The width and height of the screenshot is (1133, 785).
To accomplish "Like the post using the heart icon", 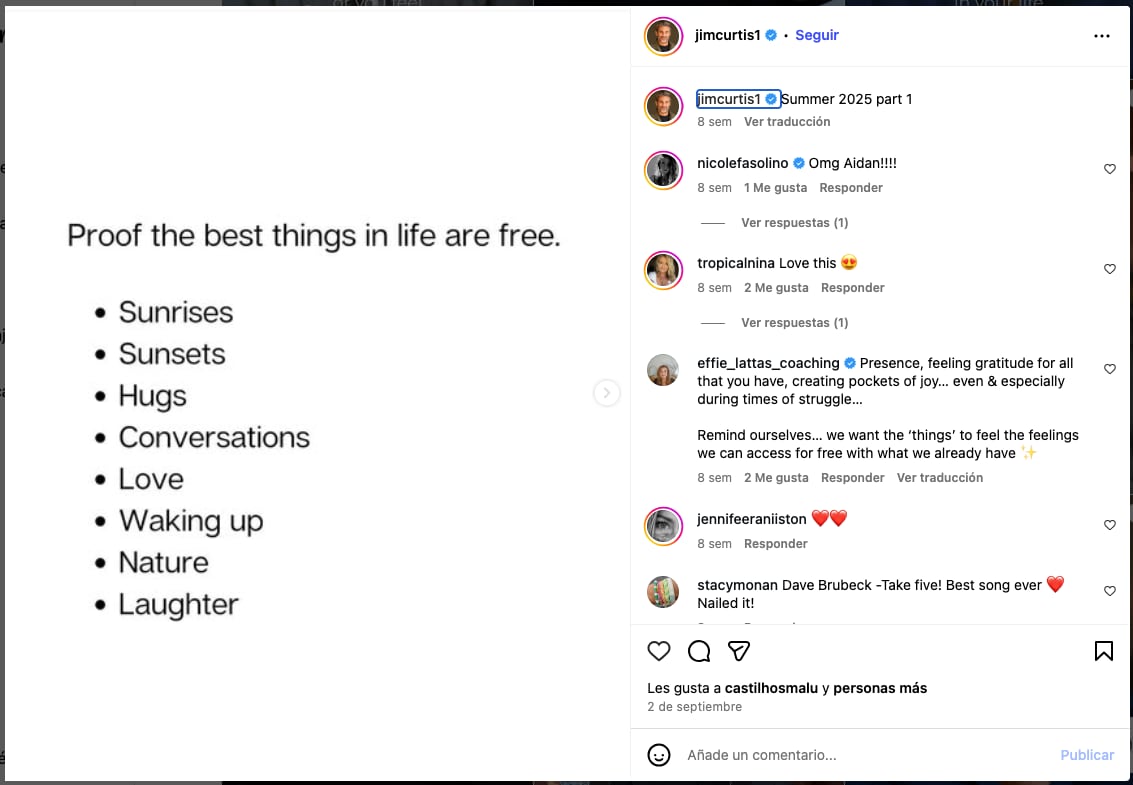I will 659,651.
